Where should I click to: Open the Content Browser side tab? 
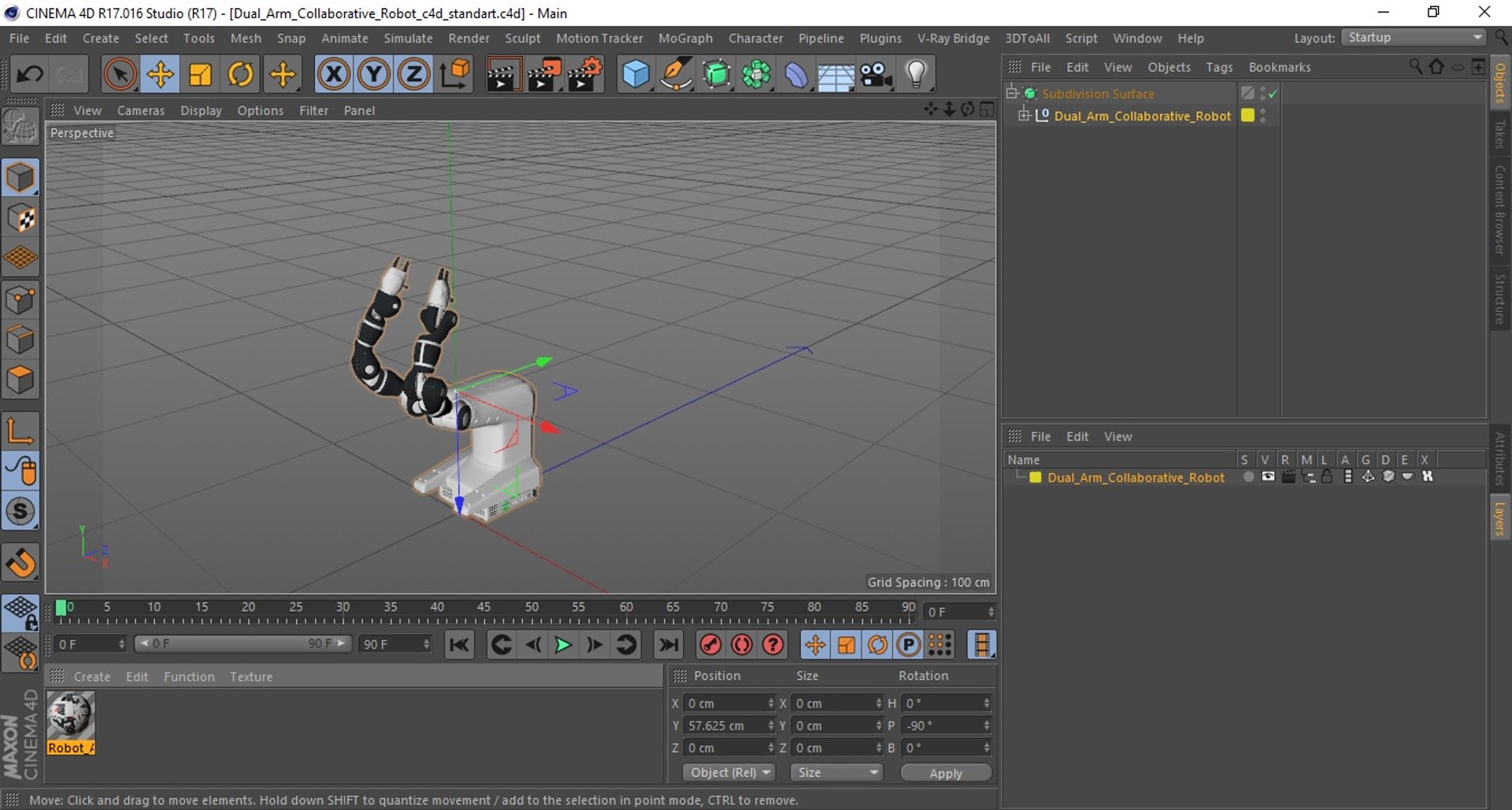1500,210
